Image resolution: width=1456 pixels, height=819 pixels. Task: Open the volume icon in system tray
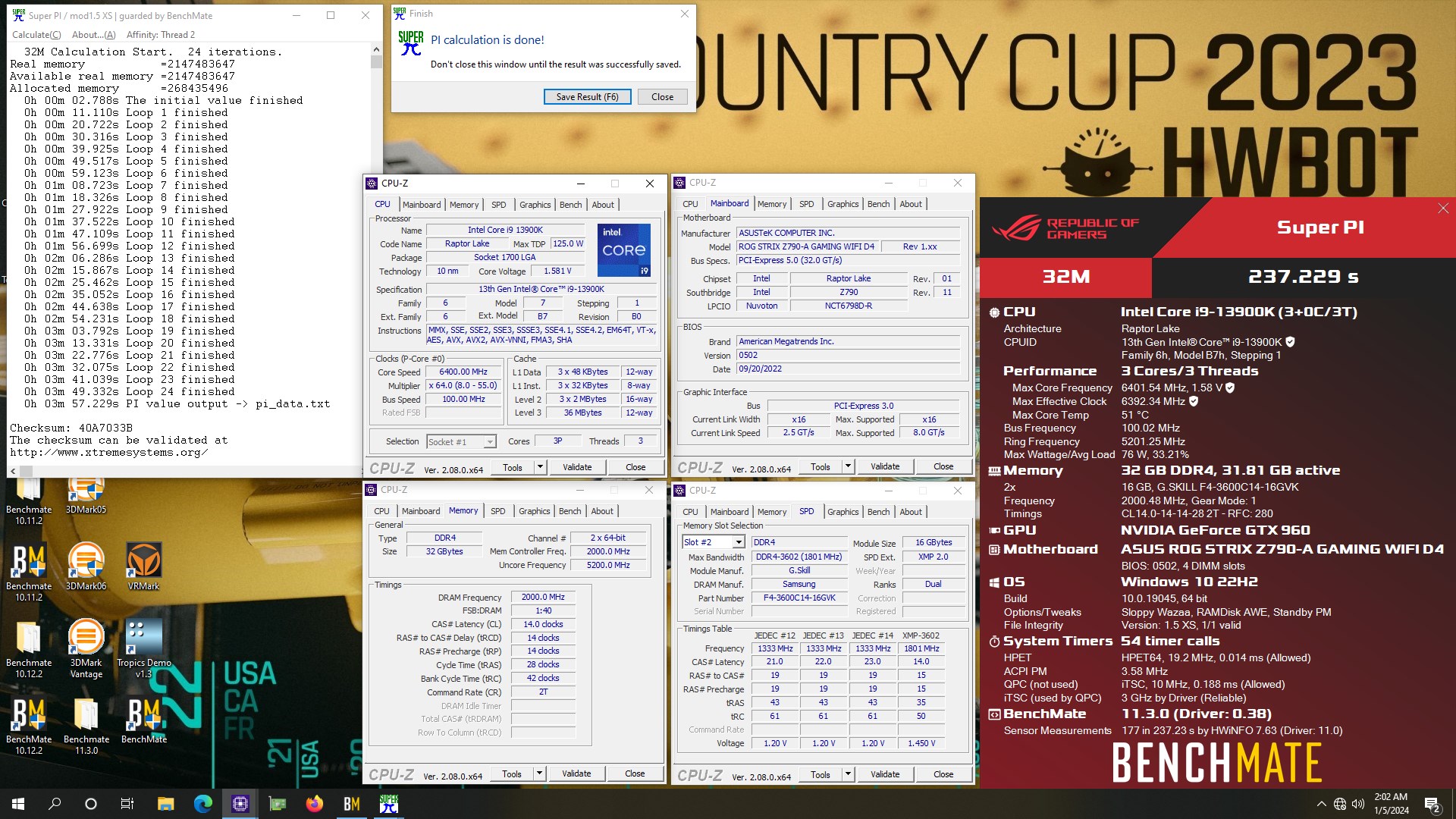click(x=1358, y=804)
